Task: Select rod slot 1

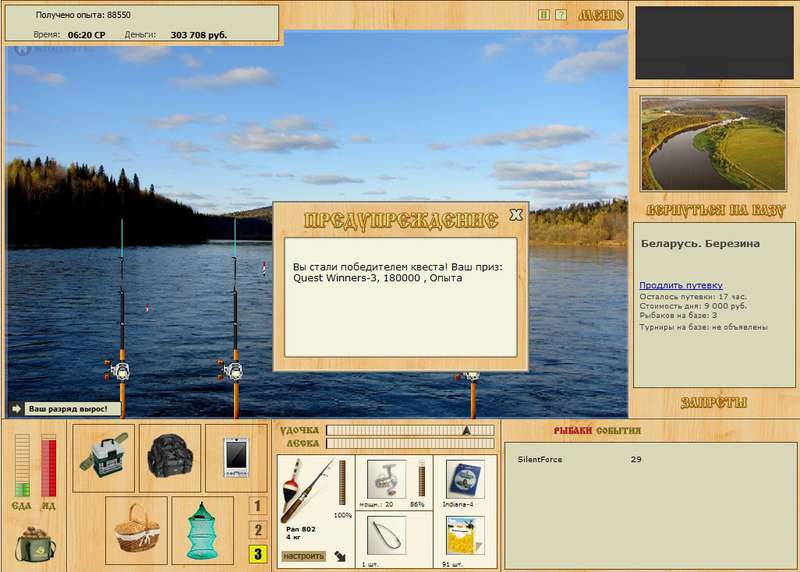Action: [258, 506]
